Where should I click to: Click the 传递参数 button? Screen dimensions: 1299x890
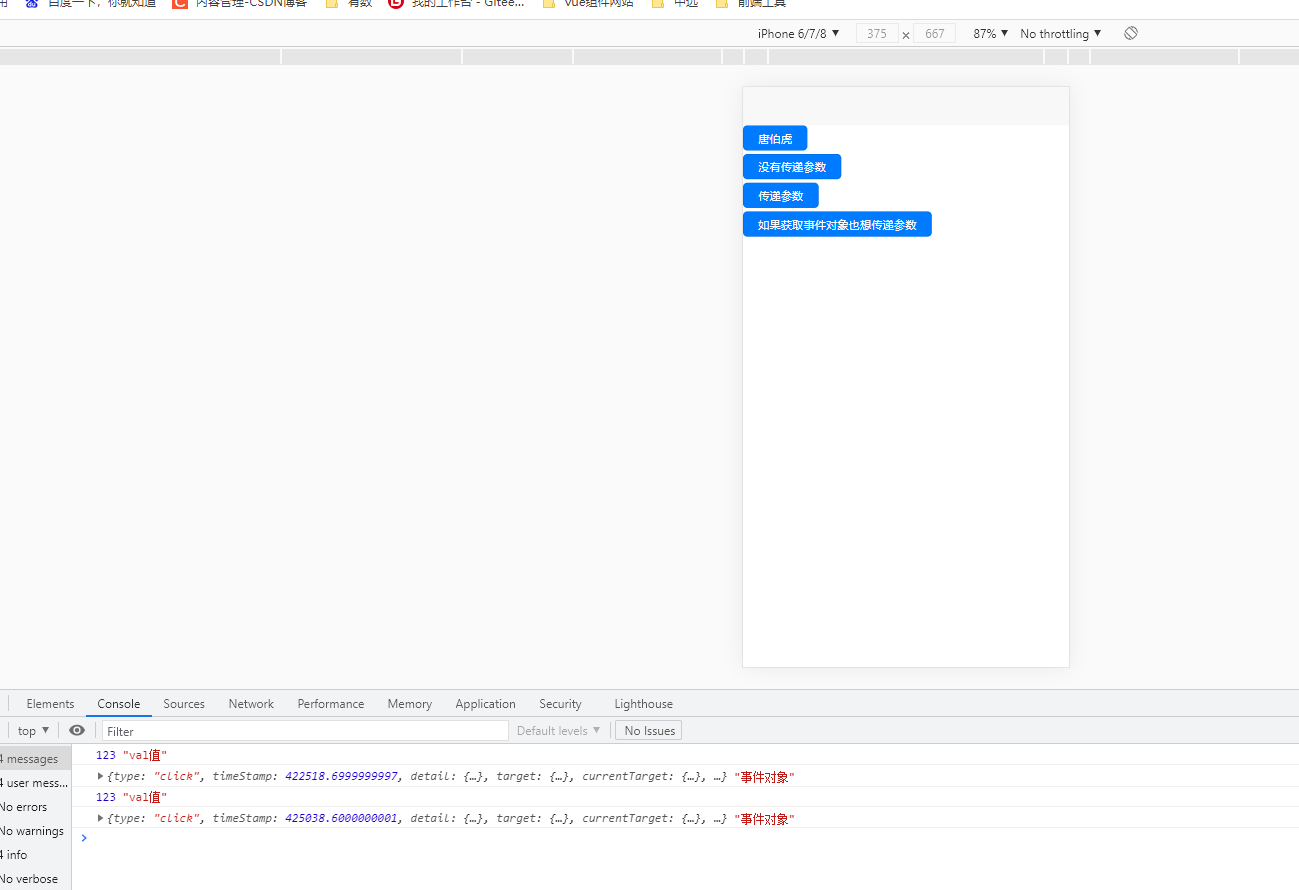(x=781, y=196)
